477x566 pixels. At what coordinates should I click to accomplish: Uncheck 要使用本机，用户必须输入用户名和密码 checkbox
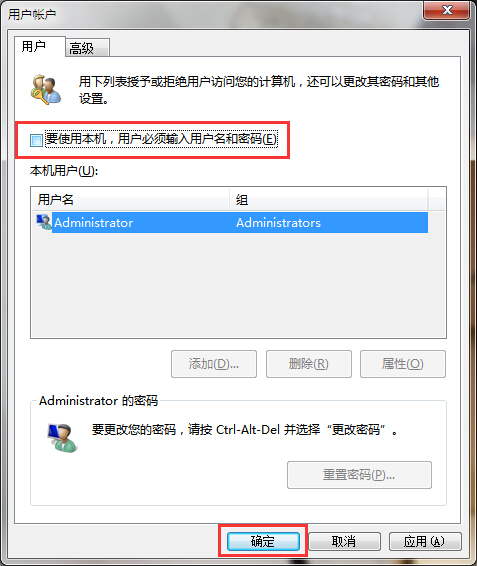click(x=36, y=140)
